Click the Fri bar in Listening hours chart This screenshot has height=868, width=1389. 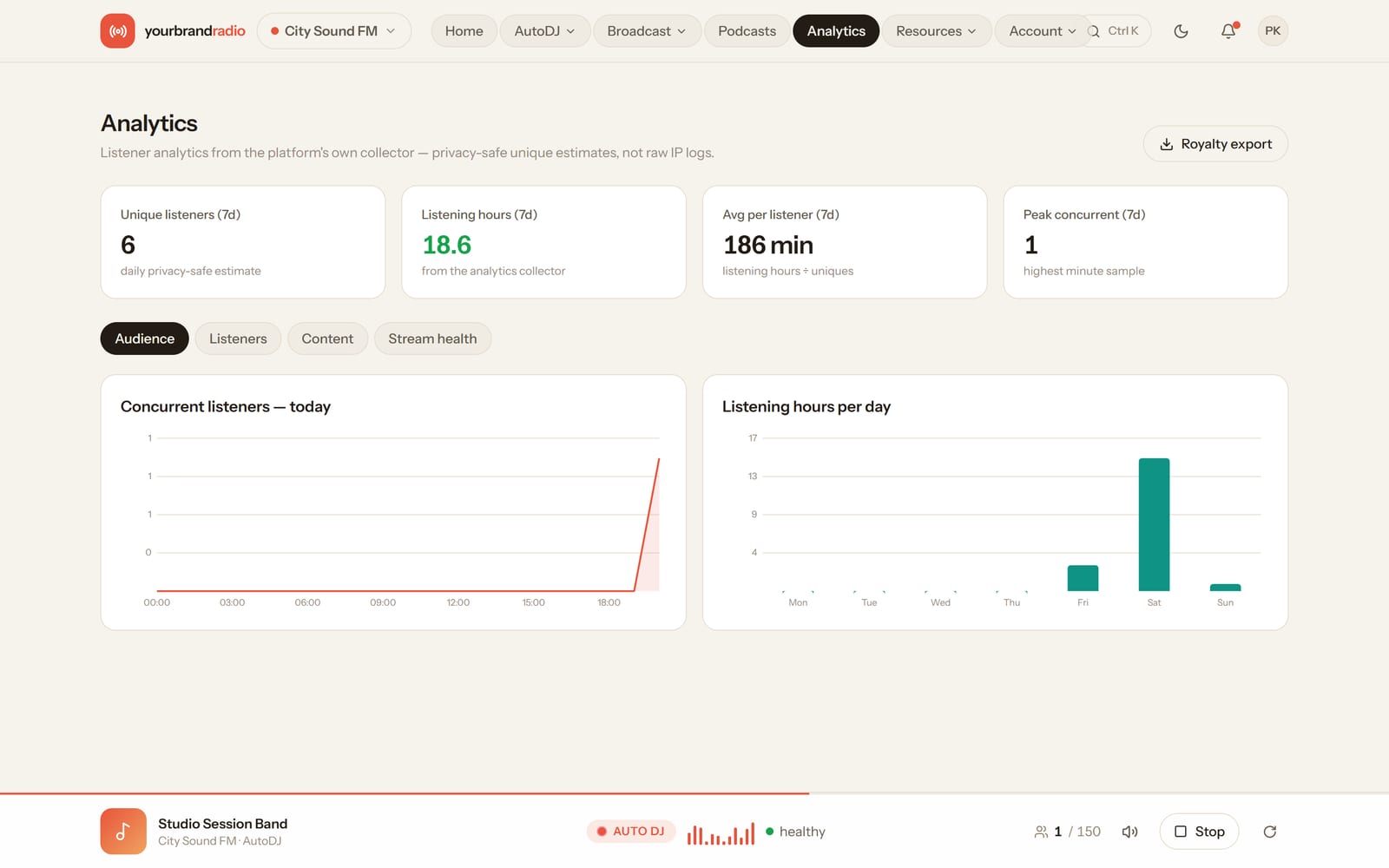pyautogui.click(x=1083, y=578)
